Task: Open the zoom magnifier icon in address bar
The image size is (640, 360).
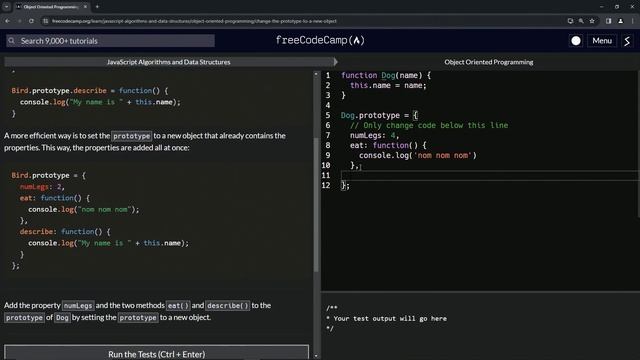Action: click(x=581, y=21)
